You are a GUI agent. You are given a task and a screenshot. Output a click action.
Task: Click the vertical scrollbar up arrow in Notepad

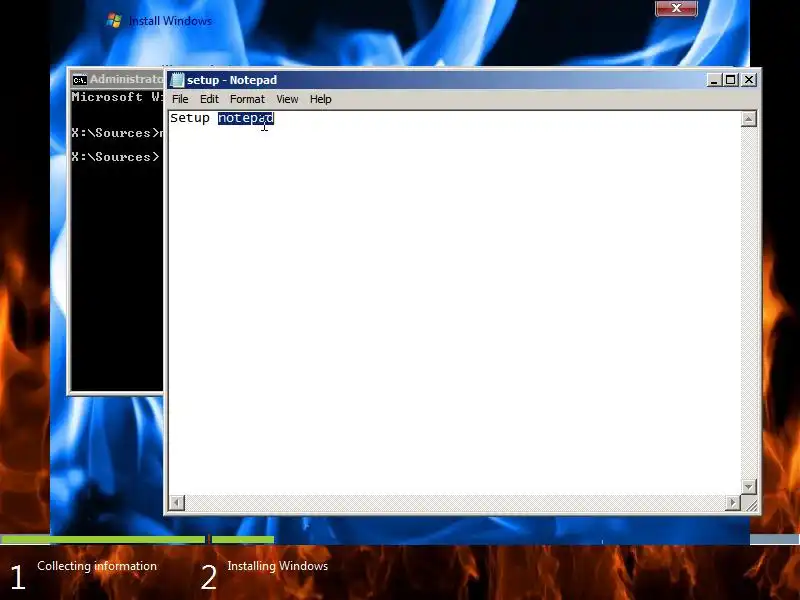748,119
